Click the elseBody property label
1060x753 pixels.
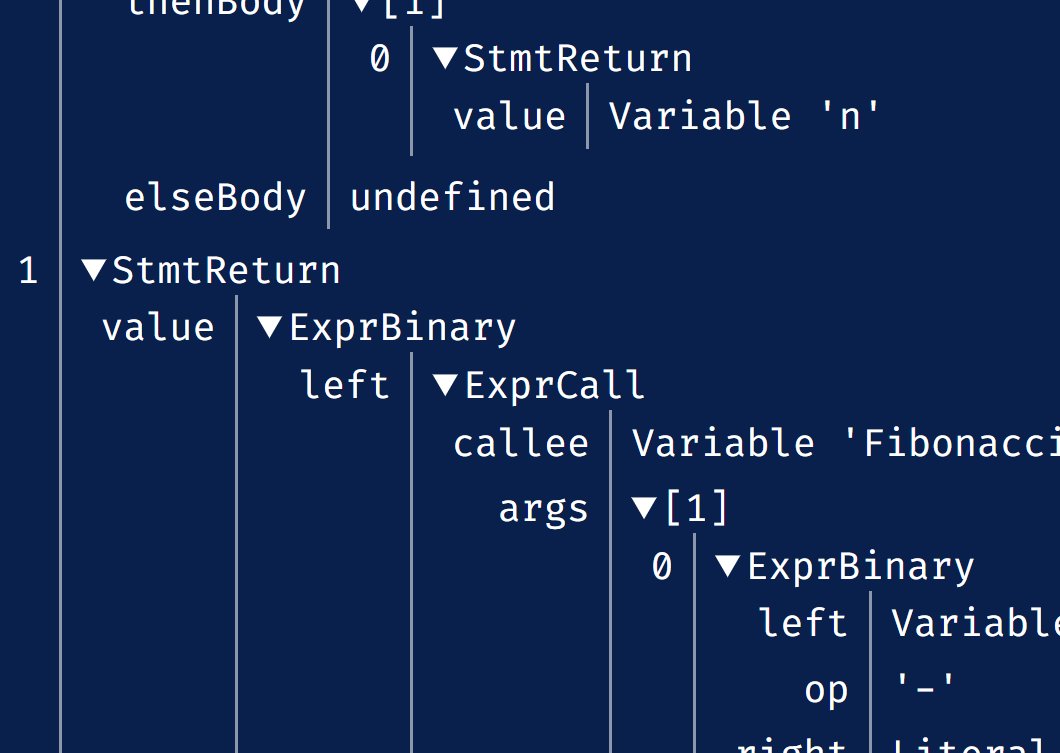tap(215, 198)
